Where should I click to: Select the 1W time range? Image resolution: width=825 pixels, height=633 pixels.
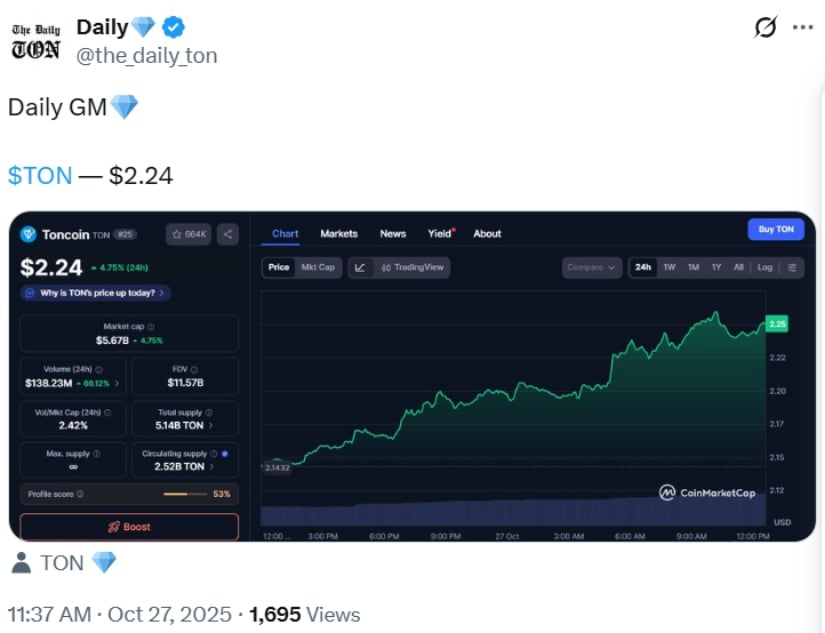click(669, 267)
